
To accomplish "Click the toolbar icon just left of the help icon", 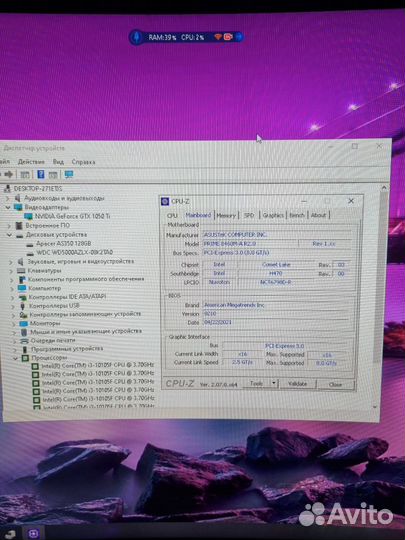I will pyautogui.click(x=25, y=175).
